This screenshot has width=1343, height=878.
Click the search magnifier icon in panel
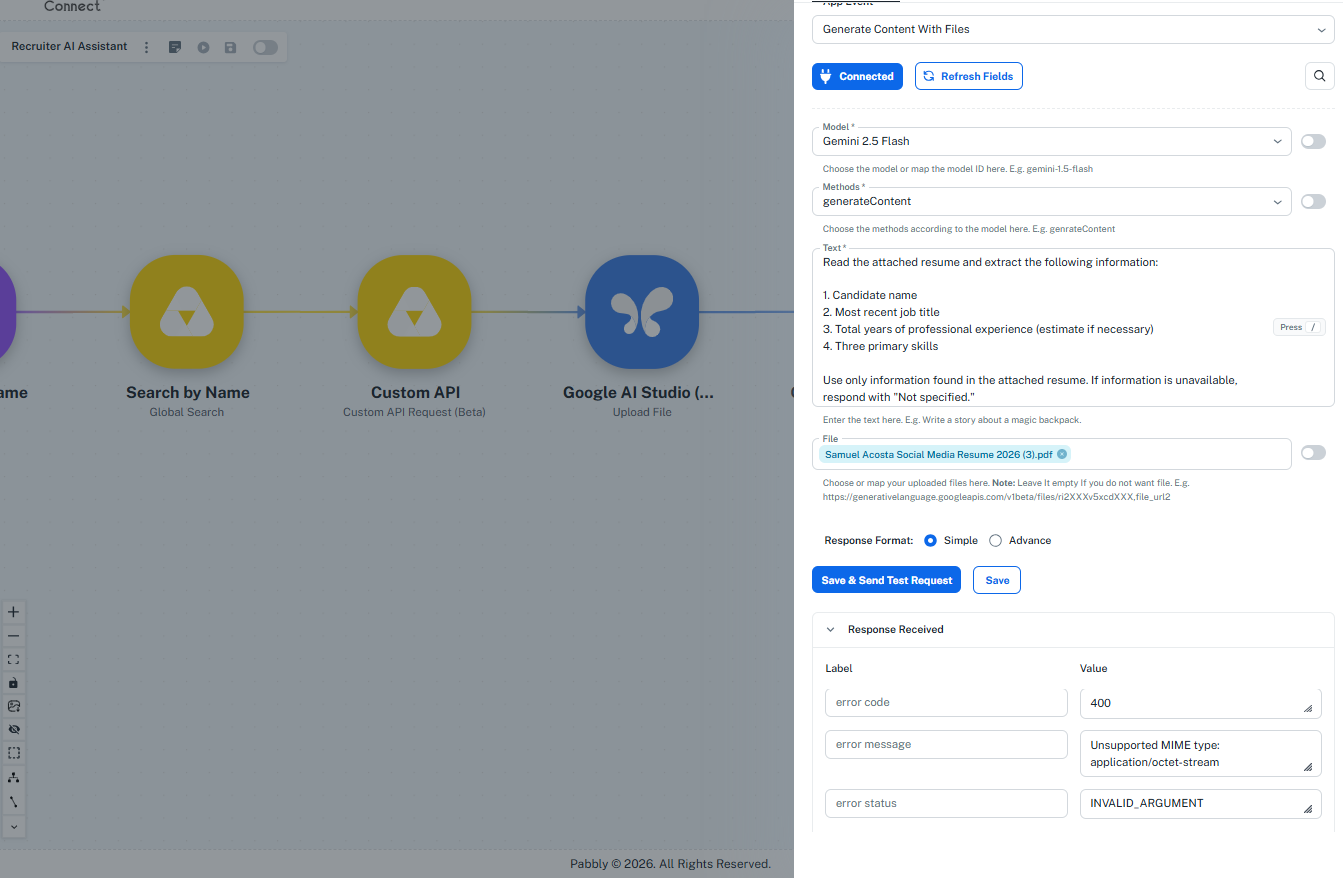tap(1320, 76)
